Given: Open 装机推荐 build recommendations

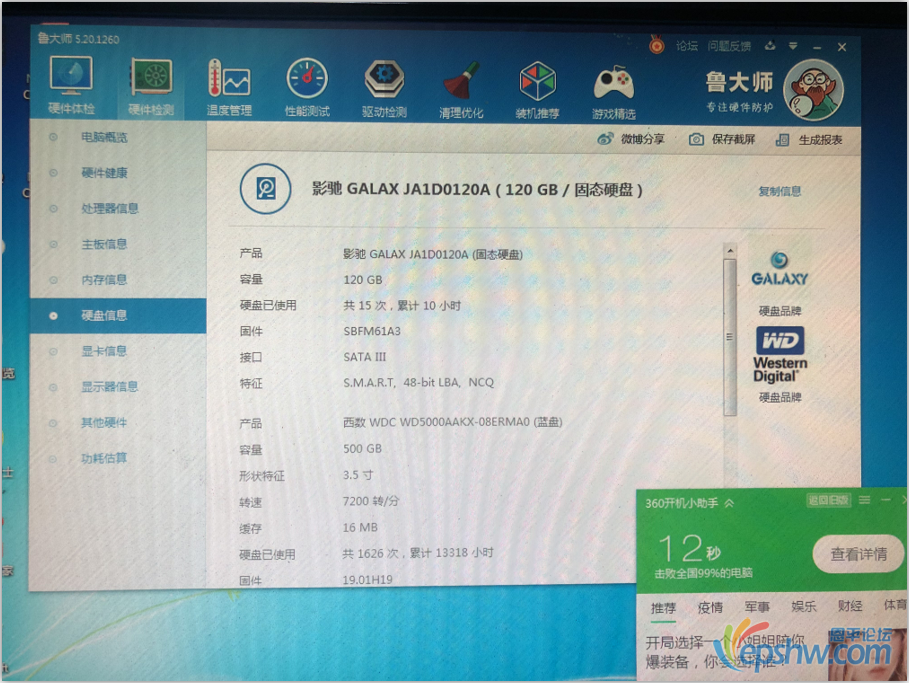Looking at the screenshot, I should click(537, 89).
